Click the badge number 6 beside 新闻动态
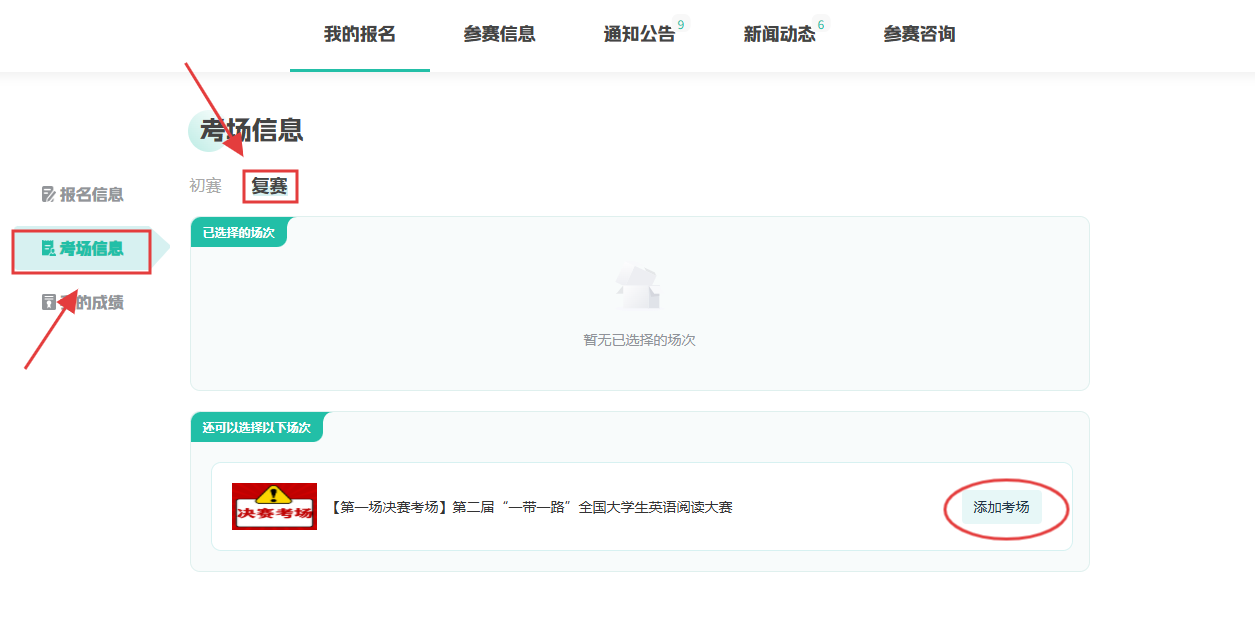The image size is (1255, 633). [821, 24]
